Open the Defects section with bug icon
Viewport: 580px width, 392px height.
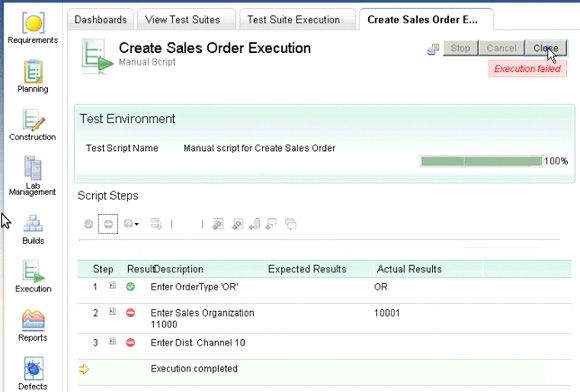click(33, 373)
